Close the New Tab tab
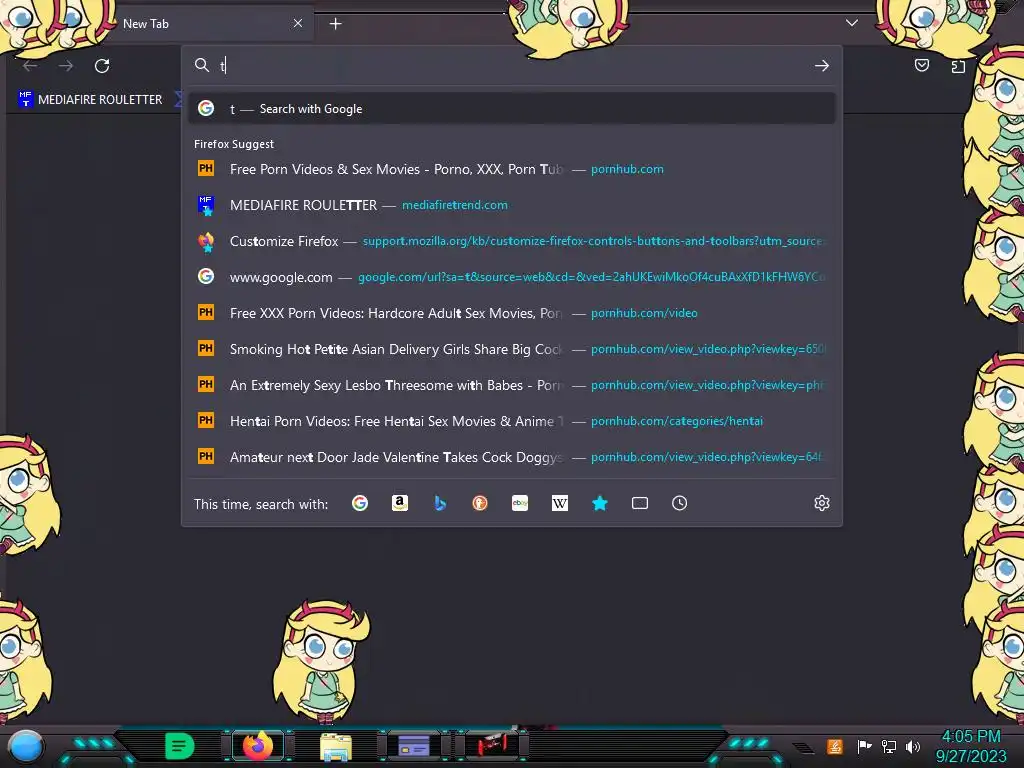This screenshot has width=1024, height=768. click(298, 24)
